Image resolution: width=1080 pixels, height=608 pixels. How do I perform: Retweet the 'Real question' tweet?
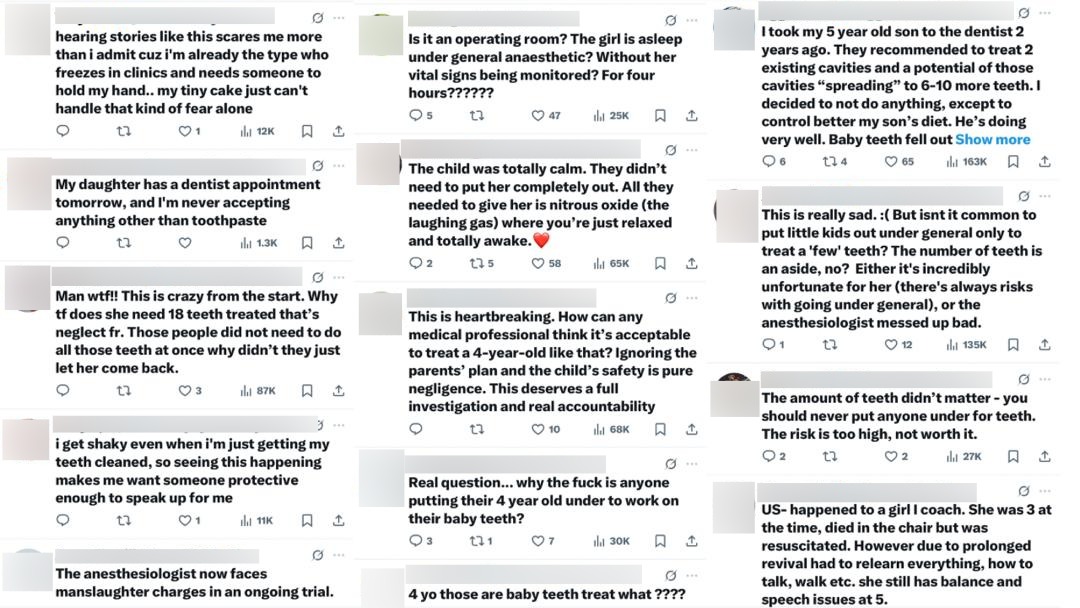[x=477, y=541]
